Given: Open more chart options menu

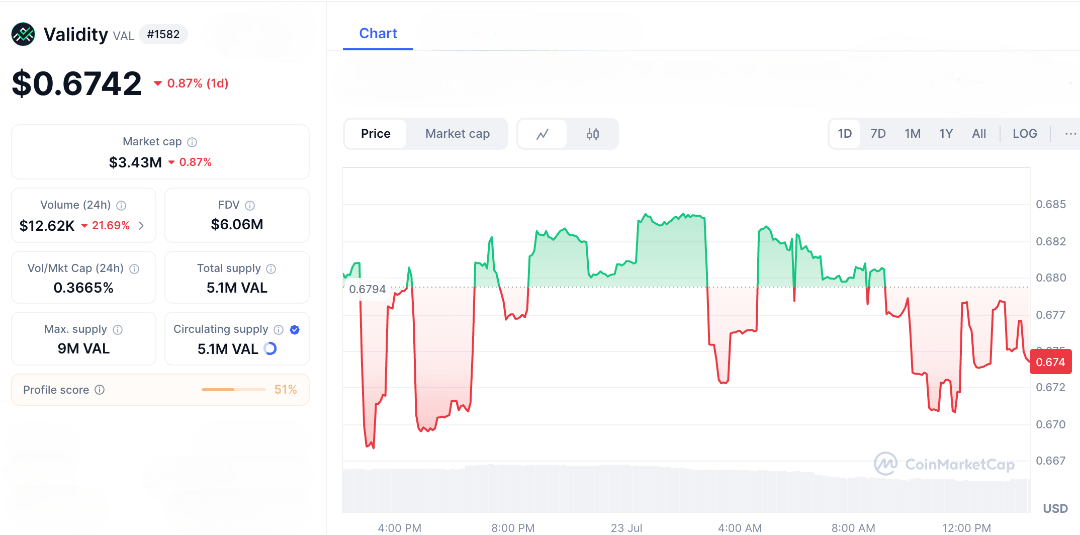Looking at the screenshot, I should point(1070,134).
